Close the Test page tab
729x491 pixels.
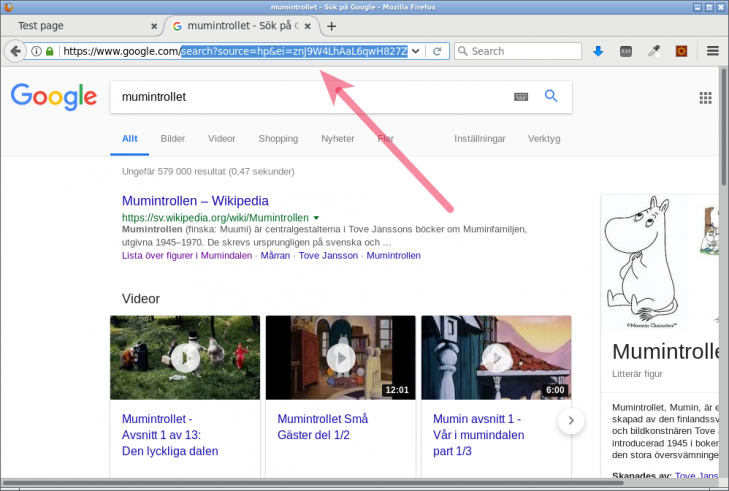pos(154,27)
